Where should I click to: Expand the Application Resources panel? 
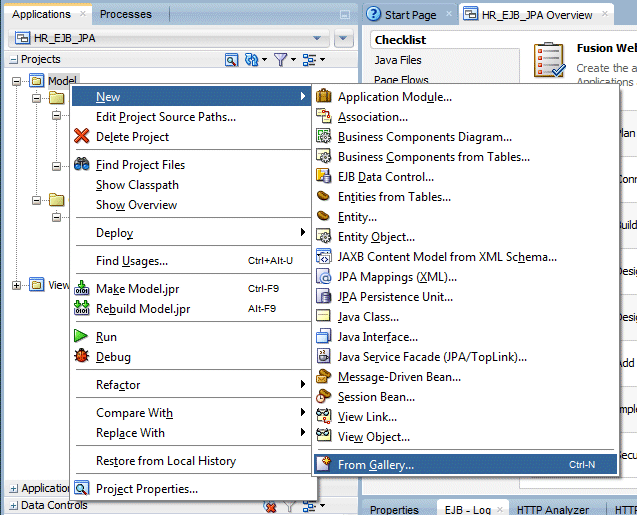point(13,488)
